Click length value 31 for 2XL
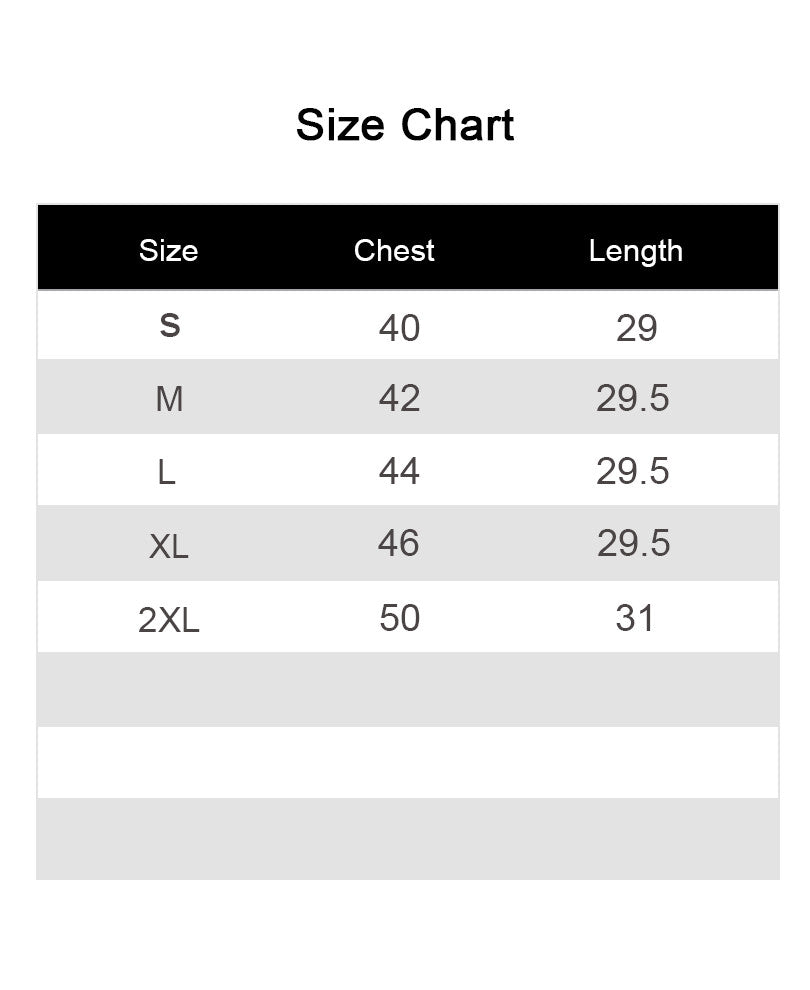The height and width of the screenshot is (990, 810). [634, 617]
